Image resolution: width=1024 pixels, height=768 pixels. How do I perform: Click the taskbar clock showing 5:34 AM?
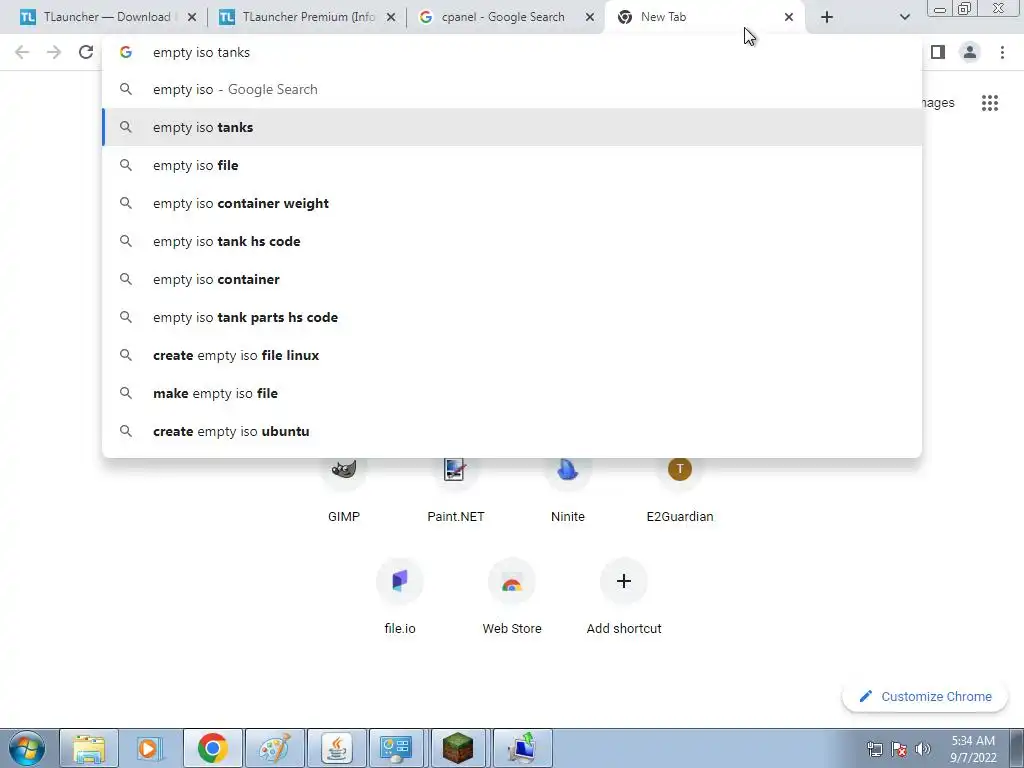[x=973, y=748]
